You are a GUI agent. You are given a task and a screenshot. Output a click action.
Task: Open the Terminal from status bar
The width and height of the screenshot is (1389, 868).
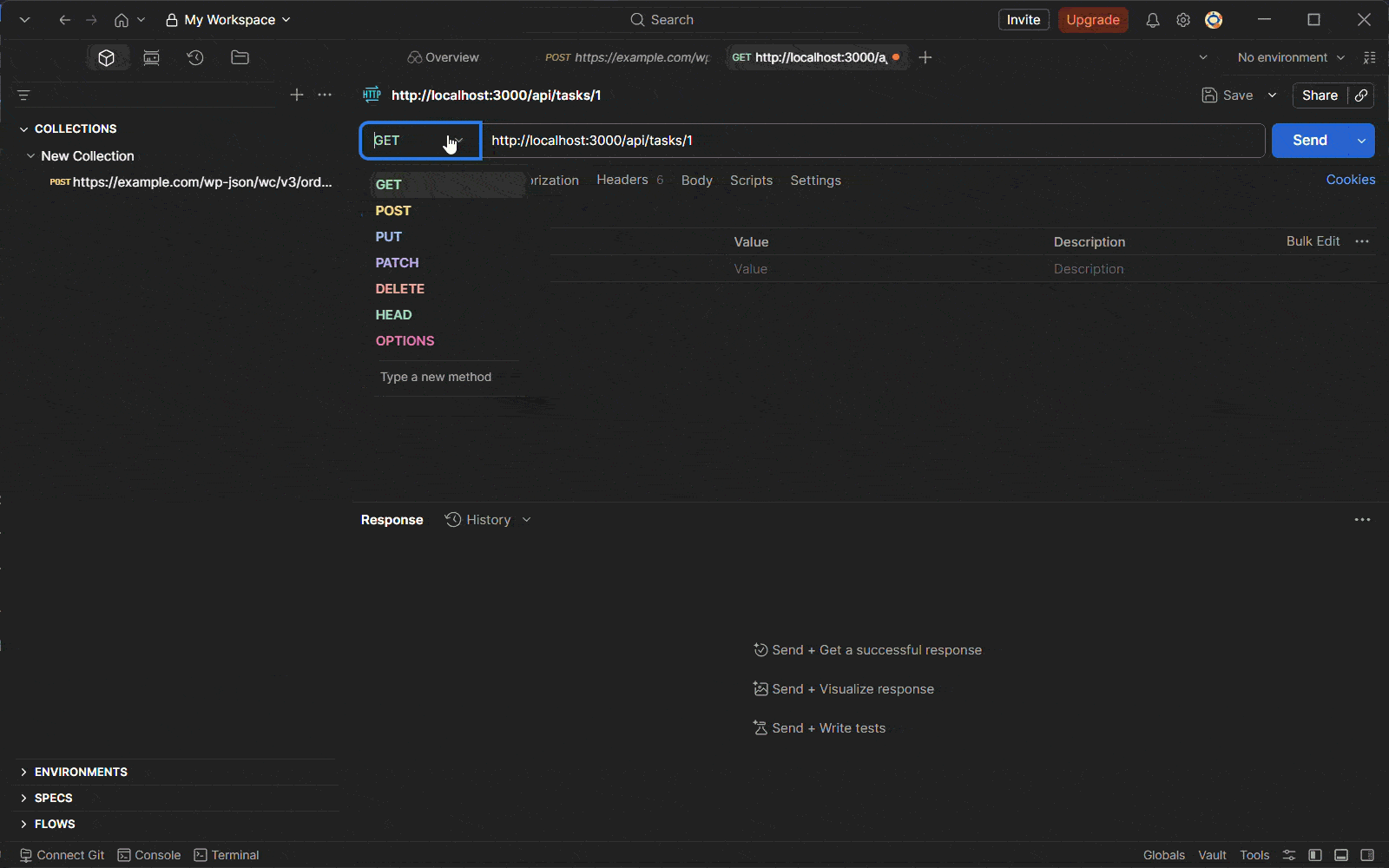[x=227, y=855]
